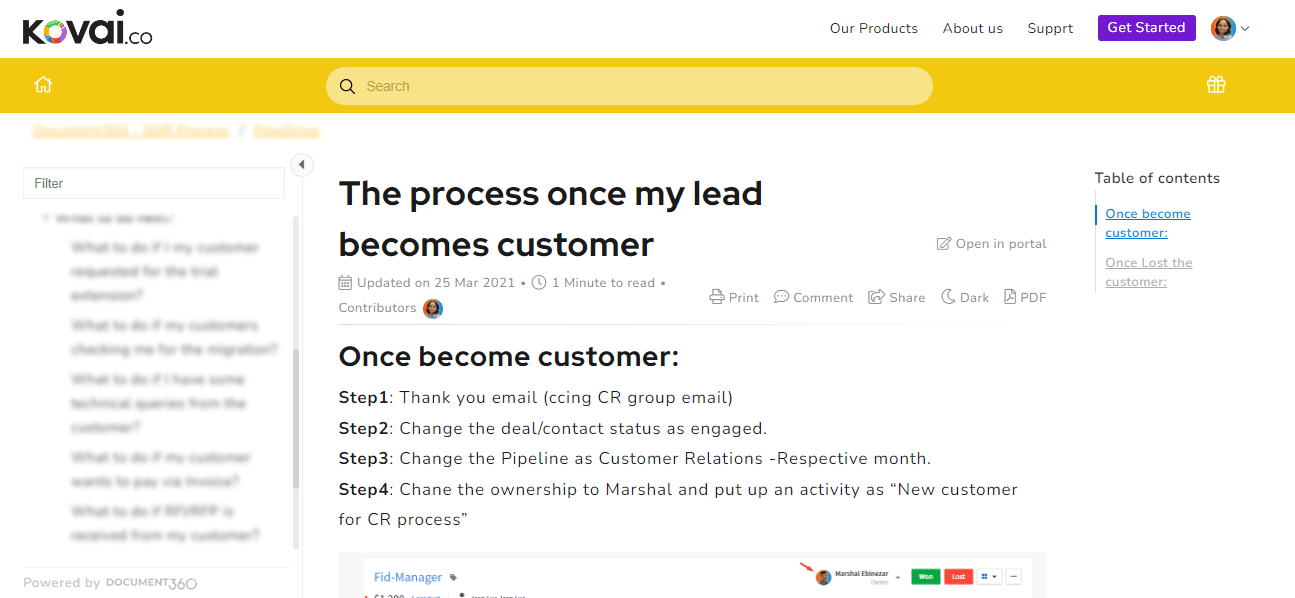The image size is (1295, 598).
Task: Open the profile avatar dropdown chevron
Action: click(x=1246, y=28)
